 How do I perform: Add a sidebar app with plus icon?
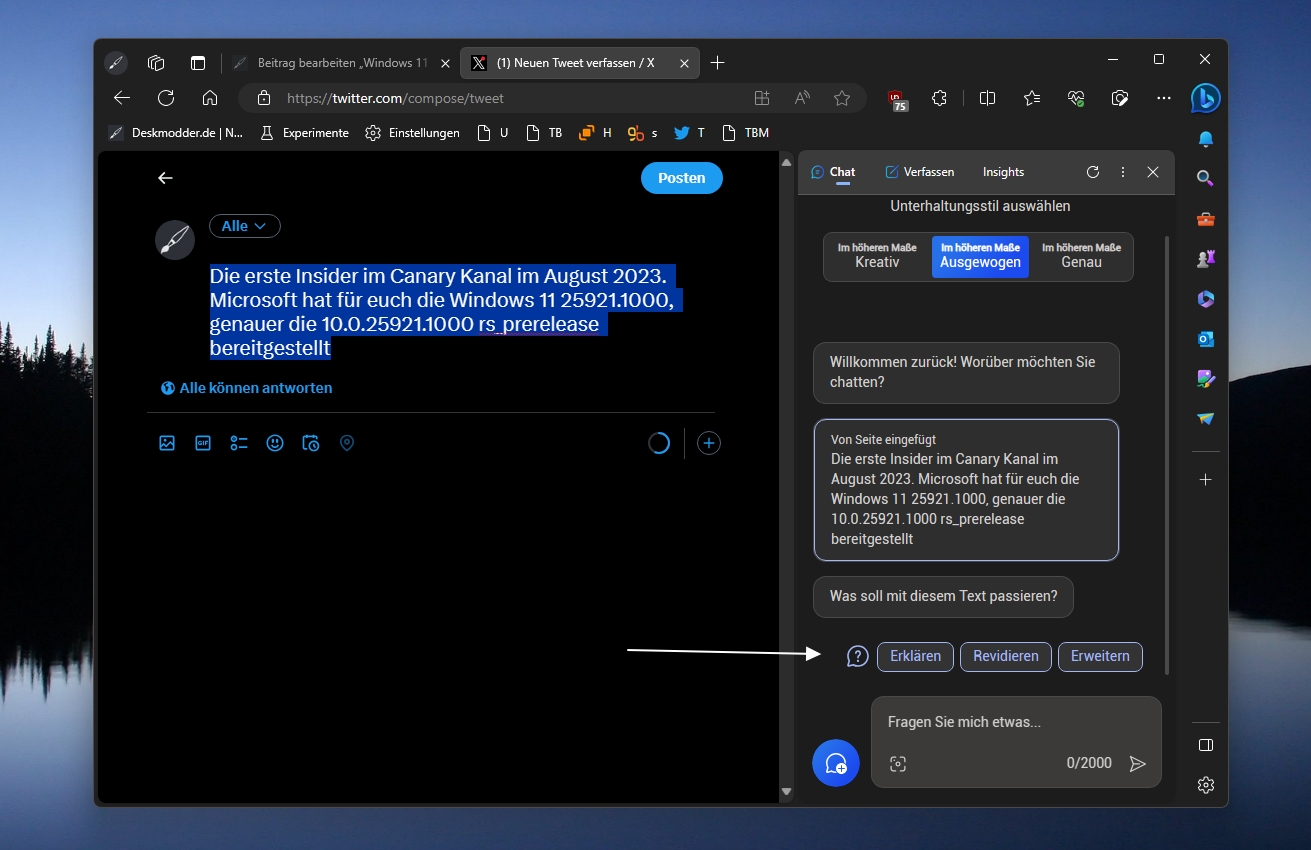(1206, 480)
